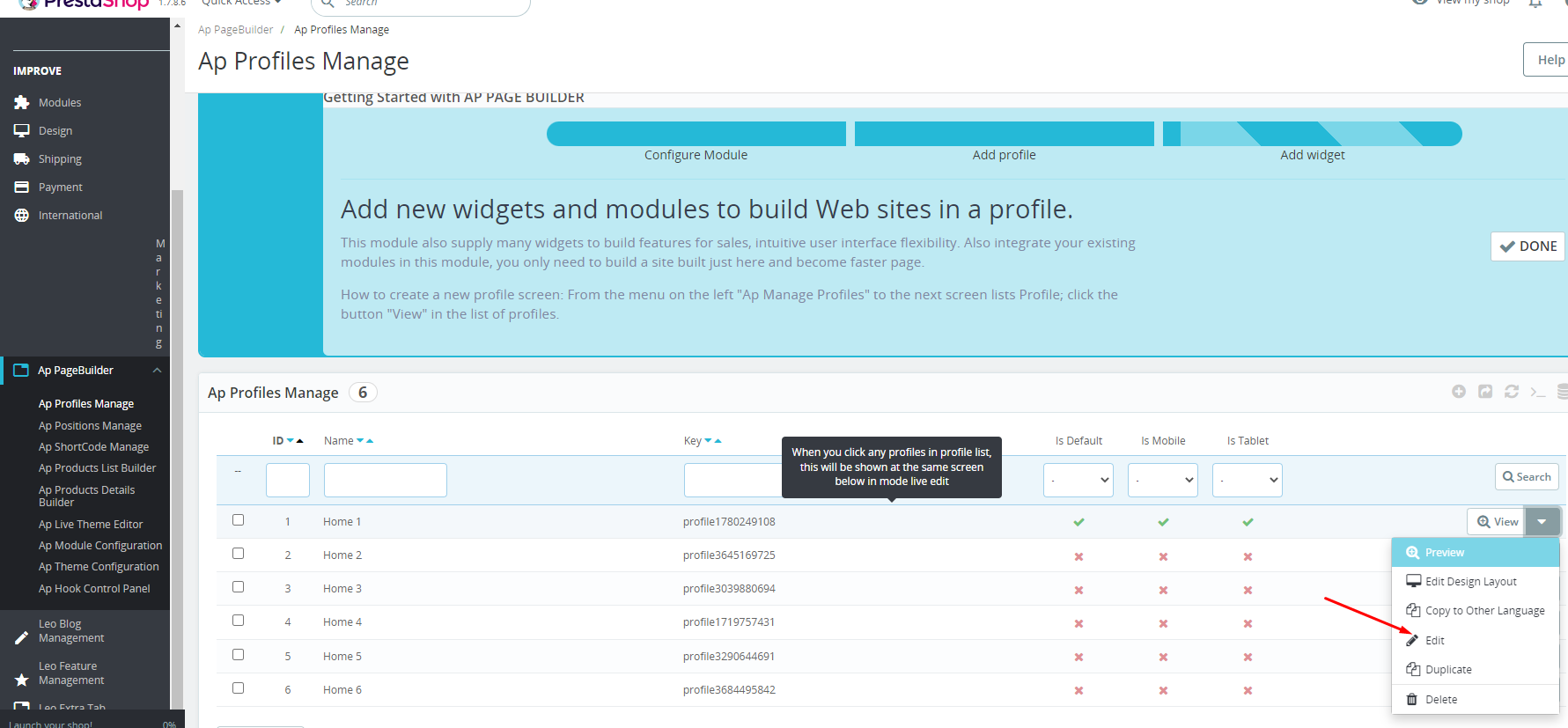Sort ID column ascending arrow
Image resolution: width=1568 pixels, height=728 pixels.
coord(299,441)
